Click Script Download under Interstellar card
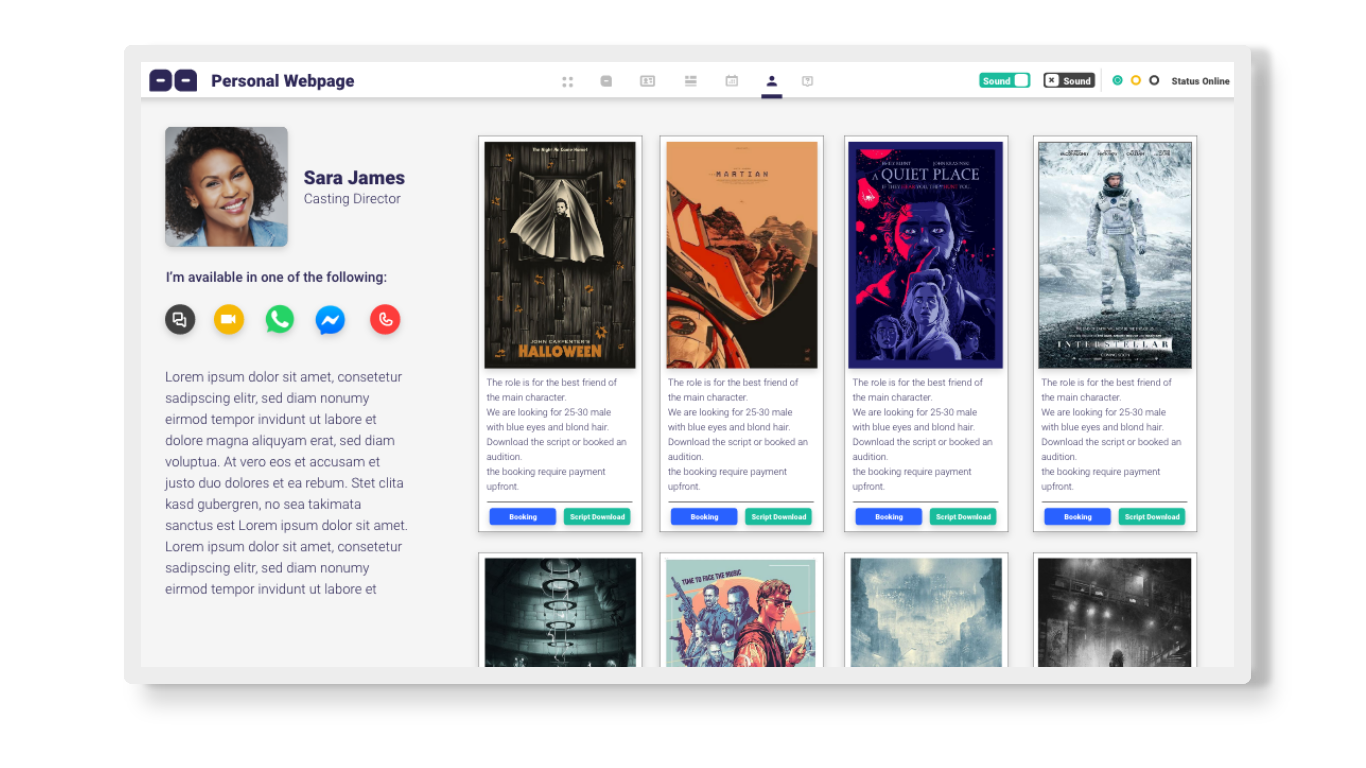1366x768 pixels. [x=1152, y=517]
